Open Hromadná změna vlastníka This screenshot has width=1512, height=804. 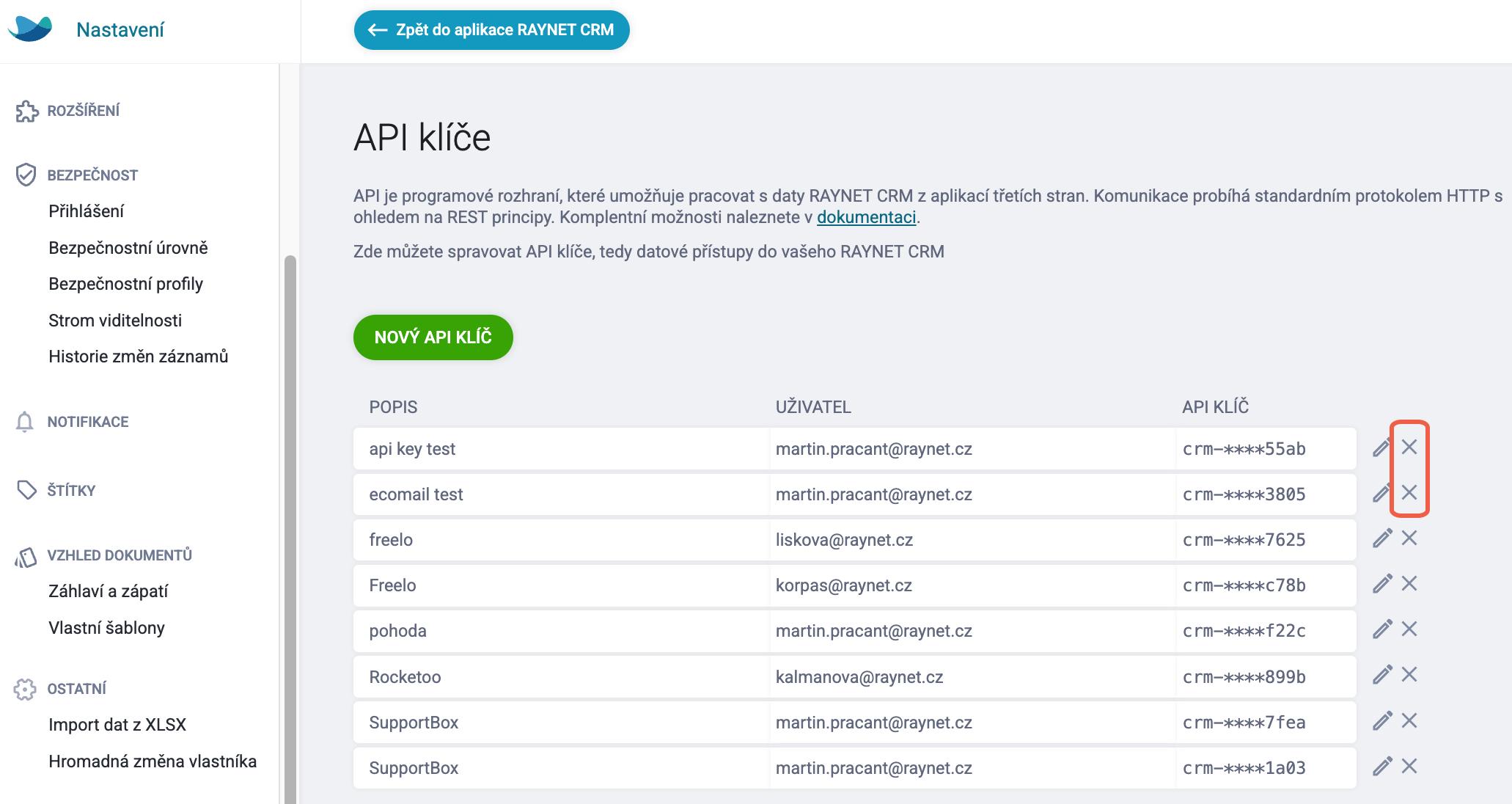153,761
